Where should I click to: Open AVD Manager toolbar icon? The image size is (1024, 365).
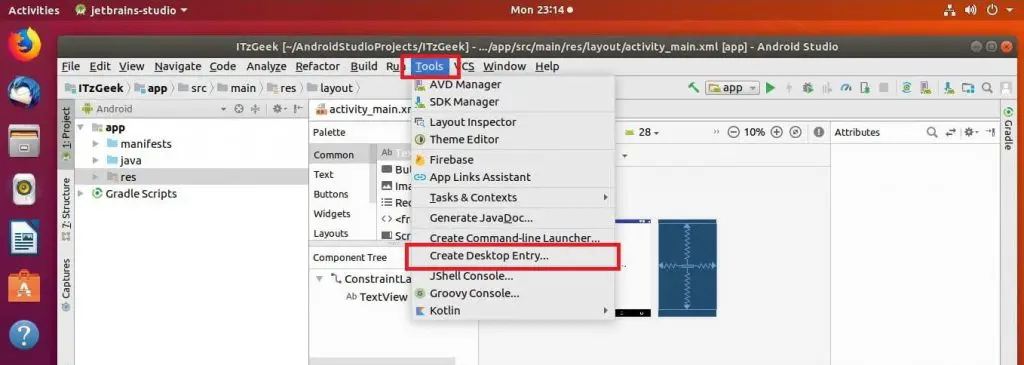coord(925,87)
